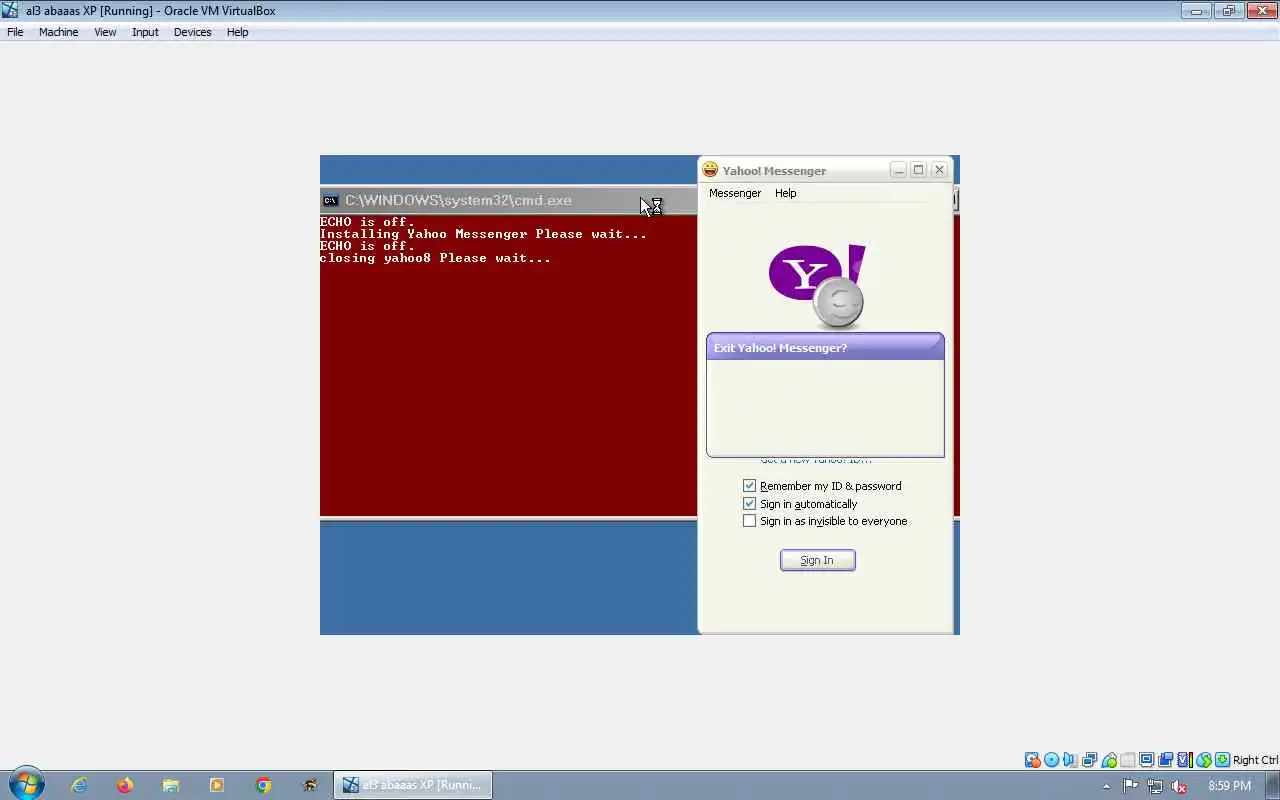Uncheck Remember my ID & password
This screenshot has height=800, width=1280.
click(749, 486)
